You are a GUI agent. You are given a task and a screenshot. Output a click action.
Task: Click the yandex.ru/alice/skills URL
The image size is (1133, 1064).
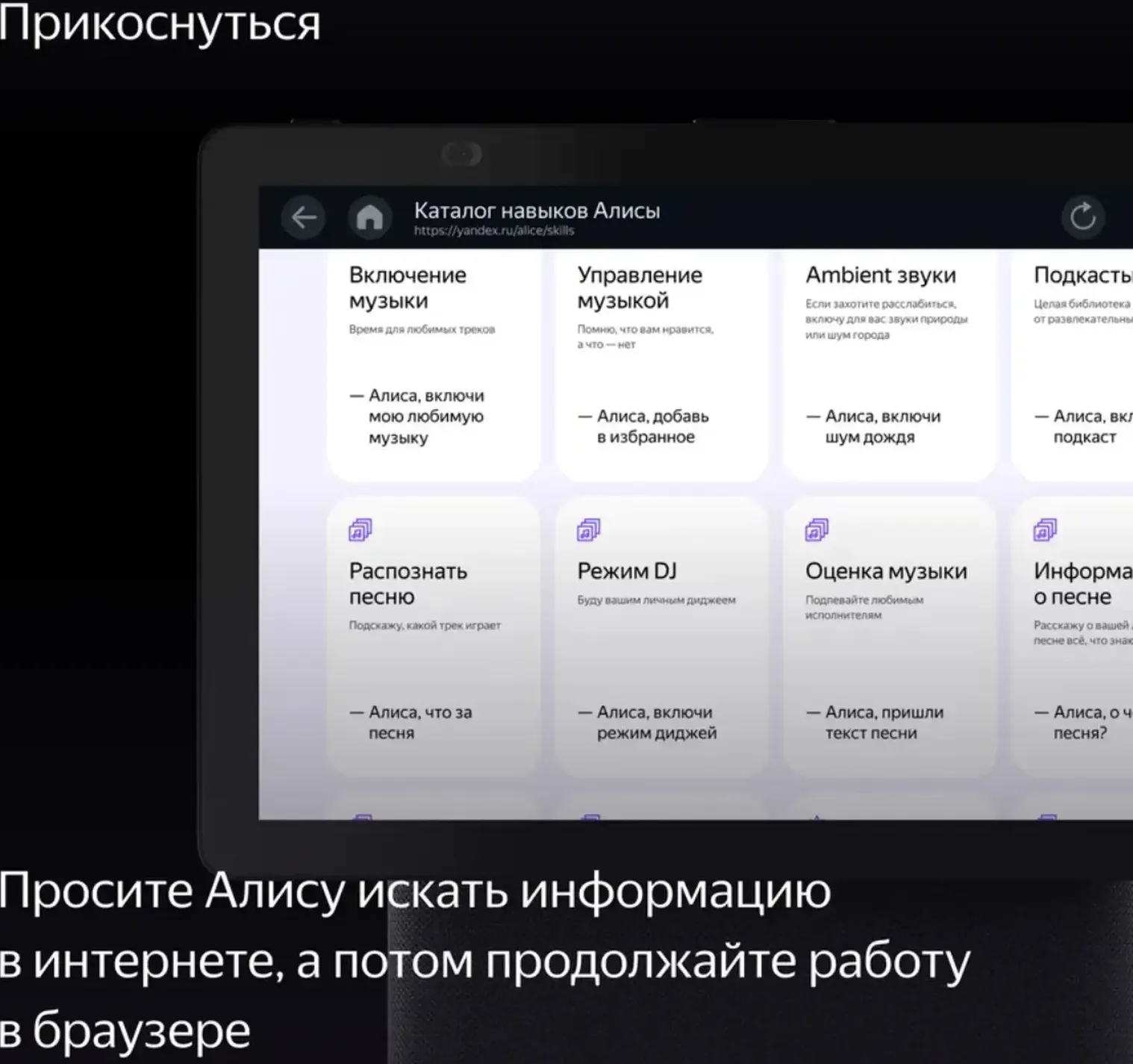coord(494,231)
